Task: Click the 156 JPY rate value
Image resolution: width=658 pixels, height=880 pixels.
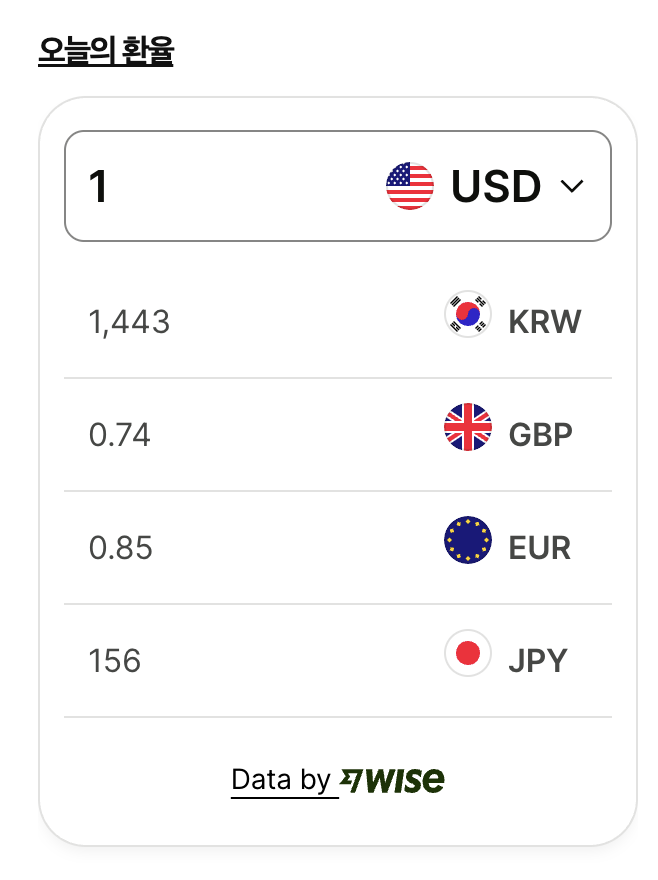Action: click(115, 661)
